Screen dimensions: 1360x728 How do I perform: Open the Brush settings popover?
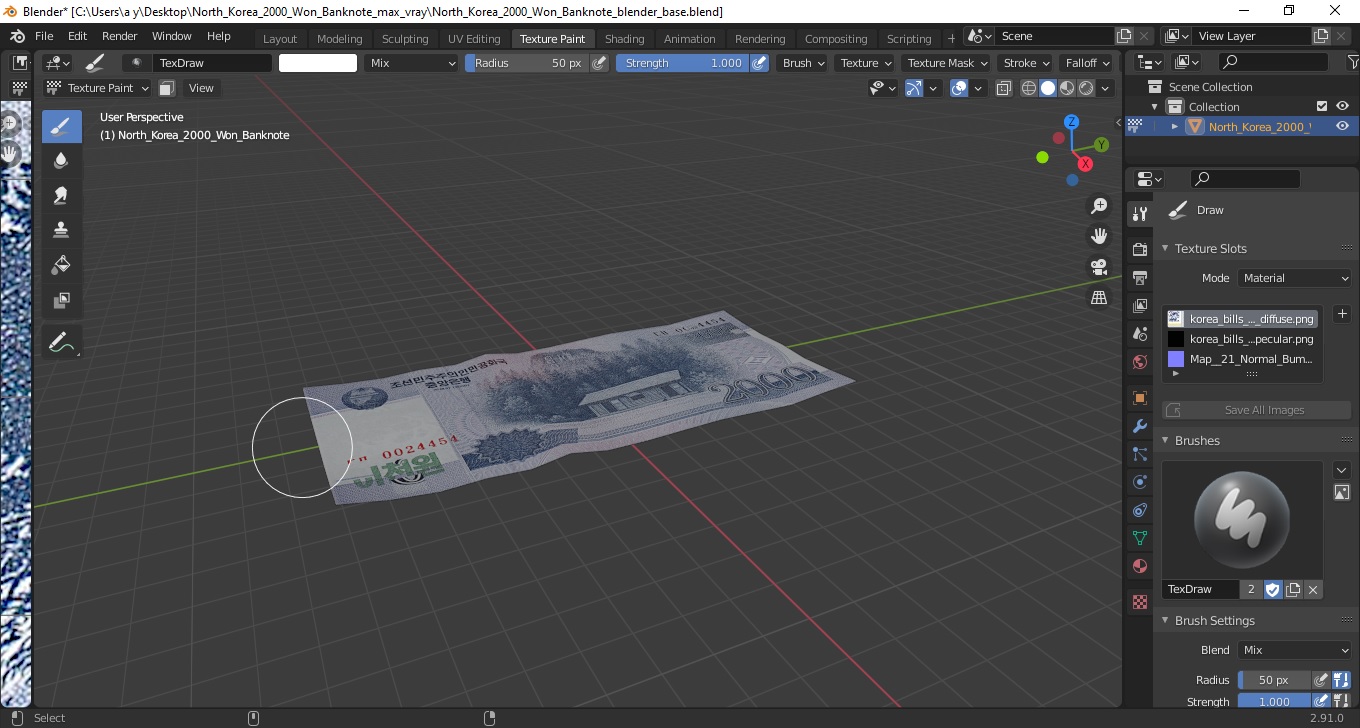tap(804, 63)
